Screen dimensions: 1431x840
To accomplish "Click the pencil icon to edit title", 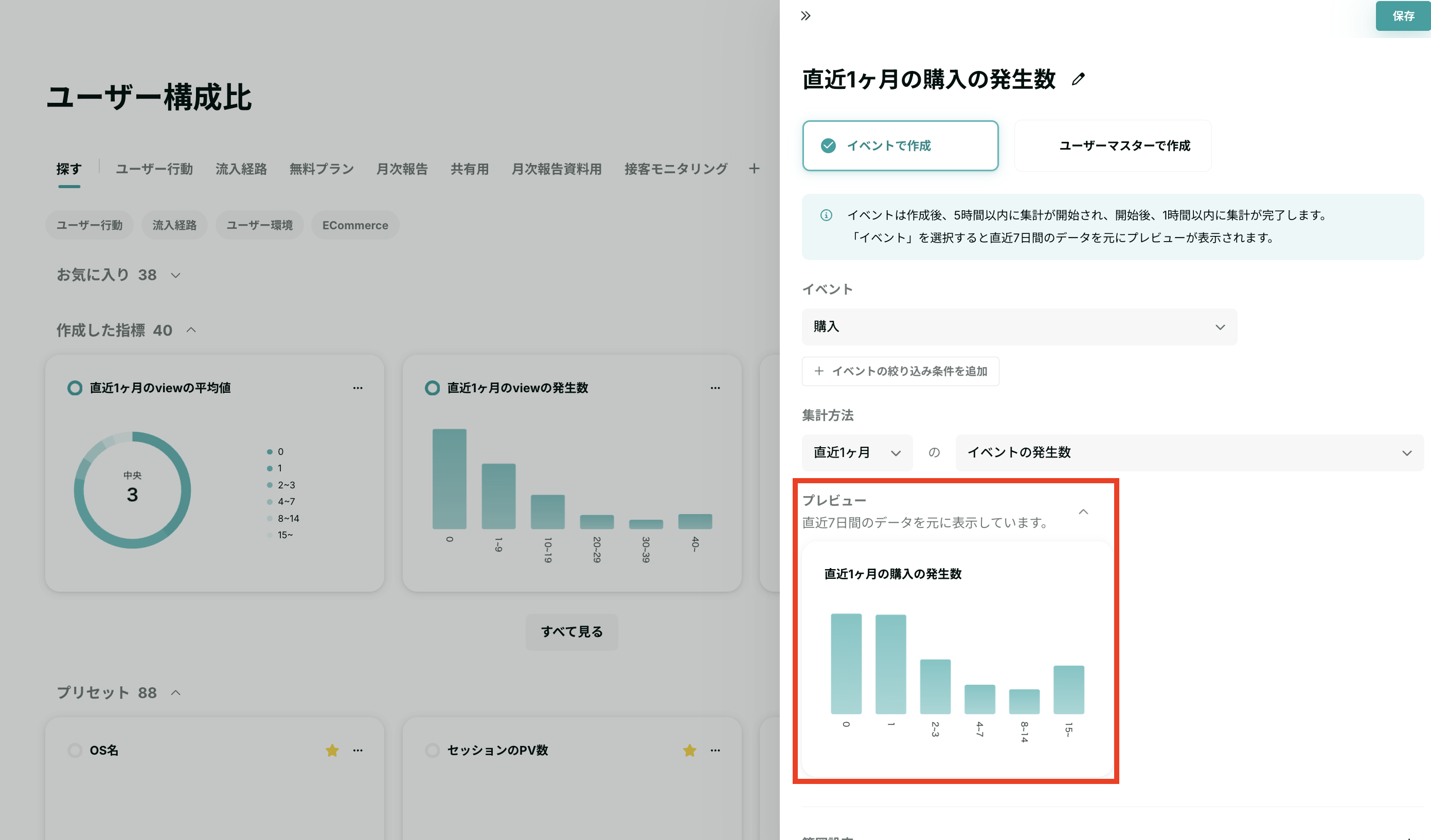I will (1078, 79).
